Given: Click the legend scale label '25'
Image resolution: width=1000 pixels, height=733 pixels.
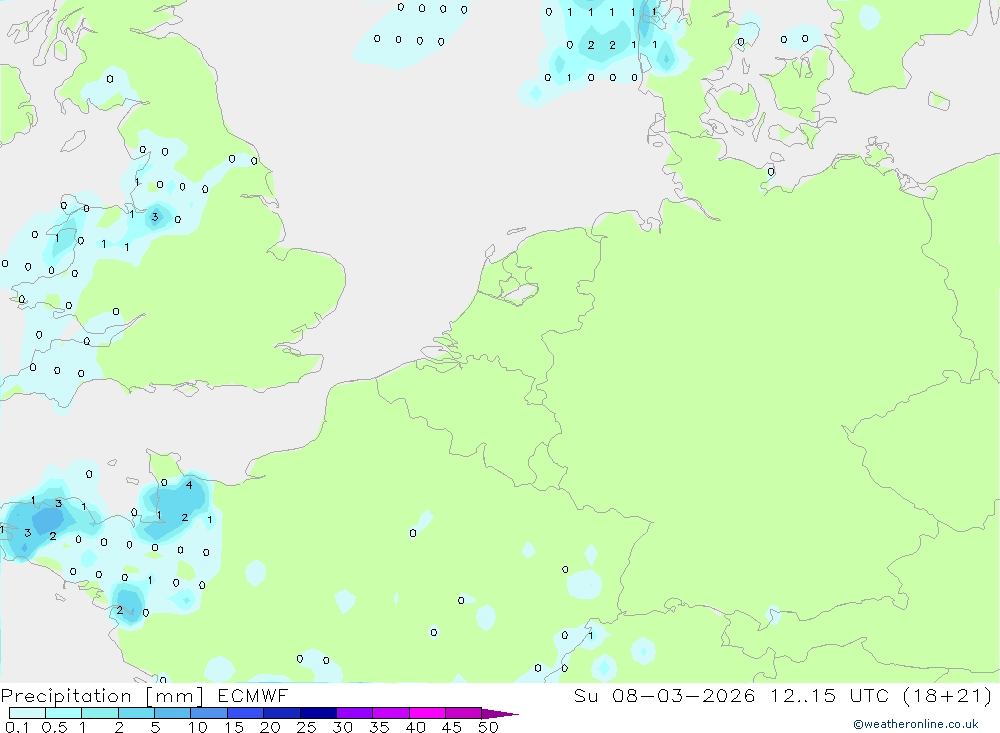Looking at the screenshot, I should pos(307,727).
